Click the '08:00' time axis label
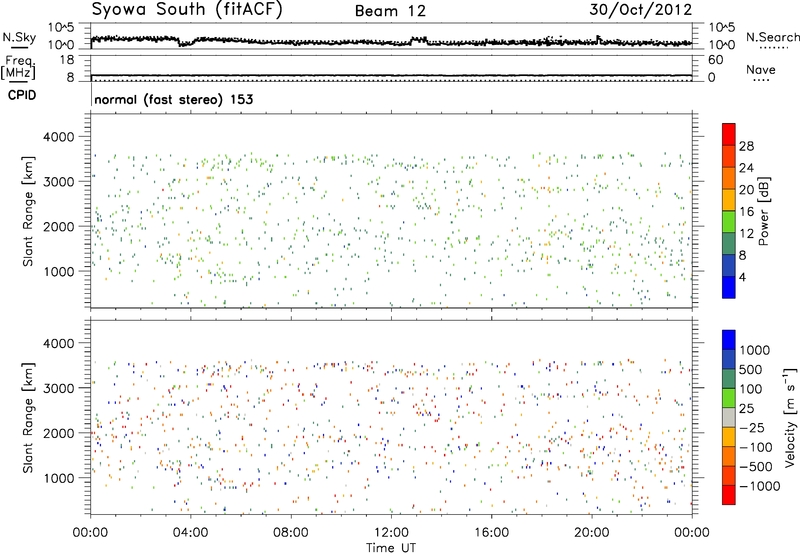The width and height of the screenshot is (800, 554). coord(291,533)
